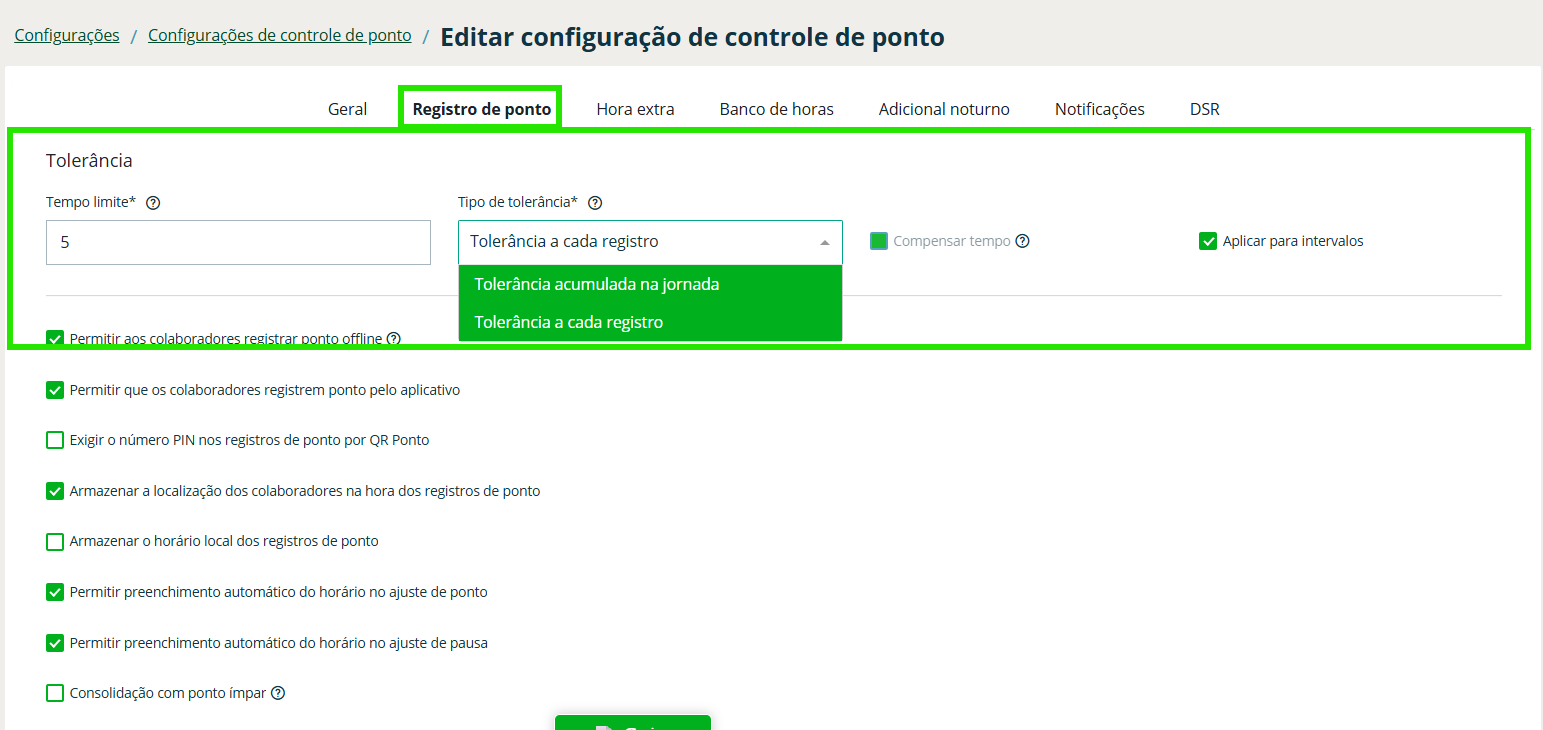This screenshot has height=730, width=1543.
Task: Follow the Configurações breadcrumb link
Action: pyautogui.click(x=67, y=36)
